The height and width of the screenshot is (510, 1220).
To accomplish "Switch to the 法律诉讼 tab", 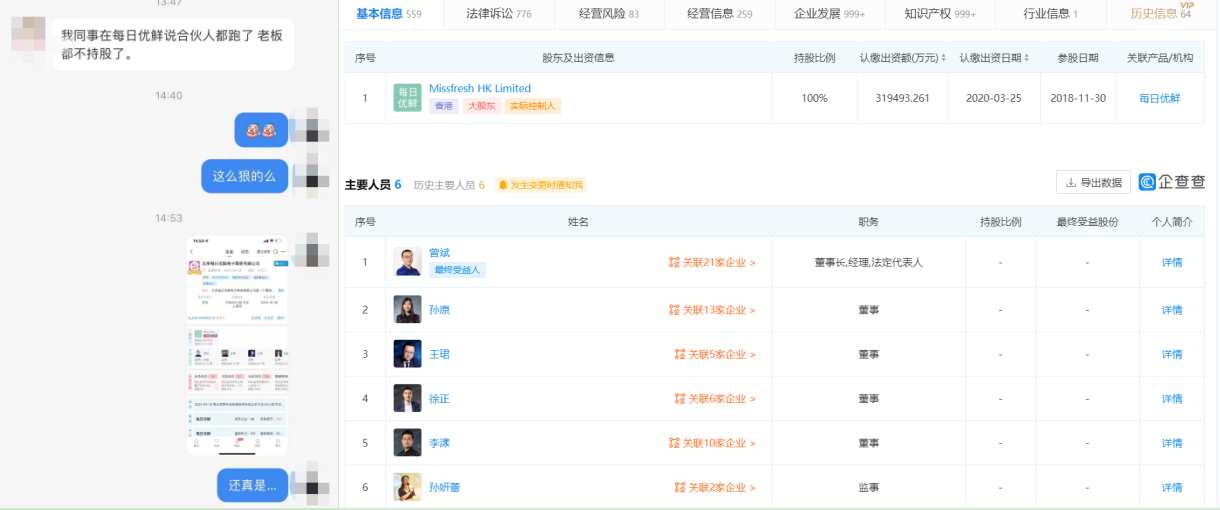I will tap(498, 14).
